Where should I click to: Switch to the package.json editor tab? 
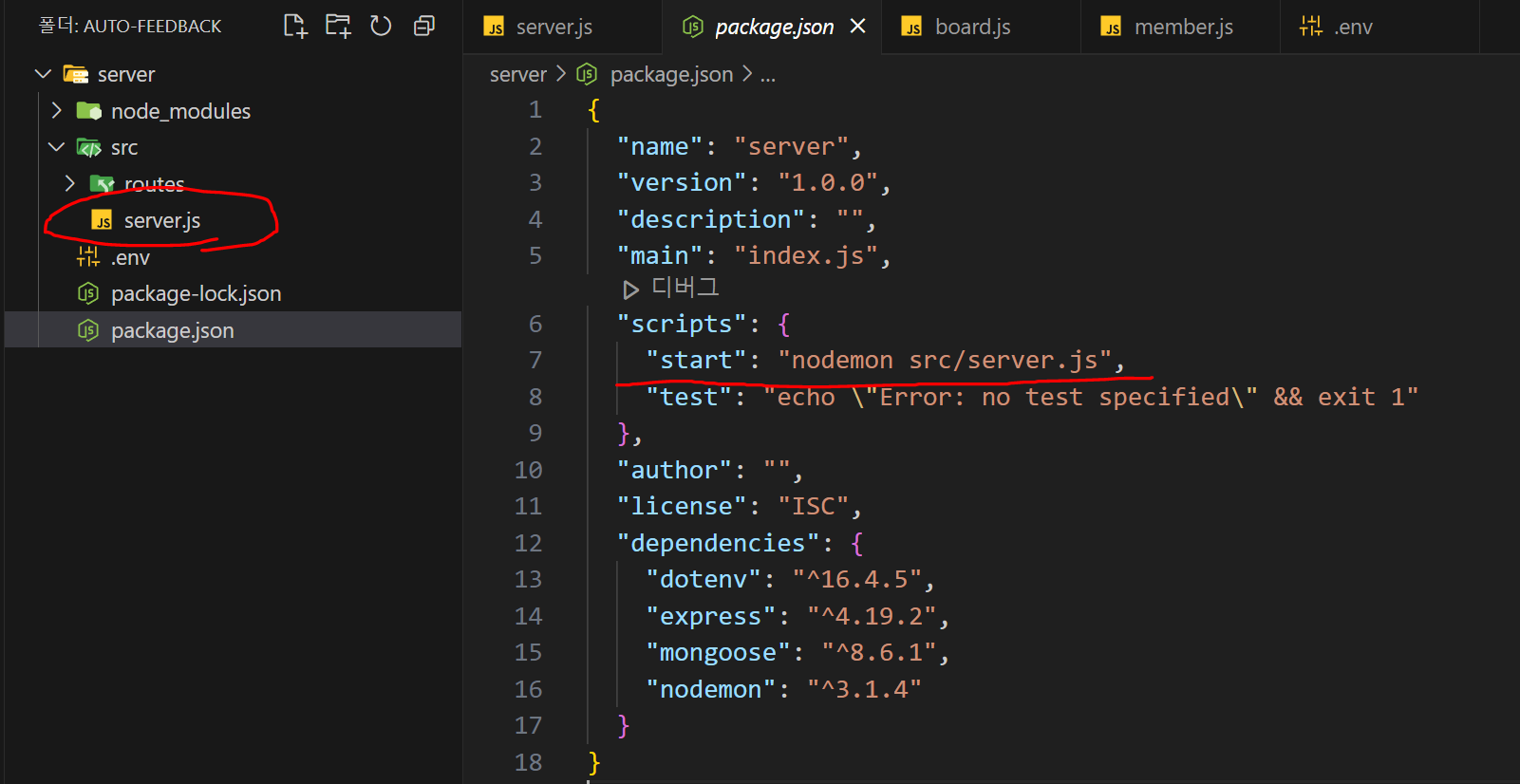coord(774,28)
